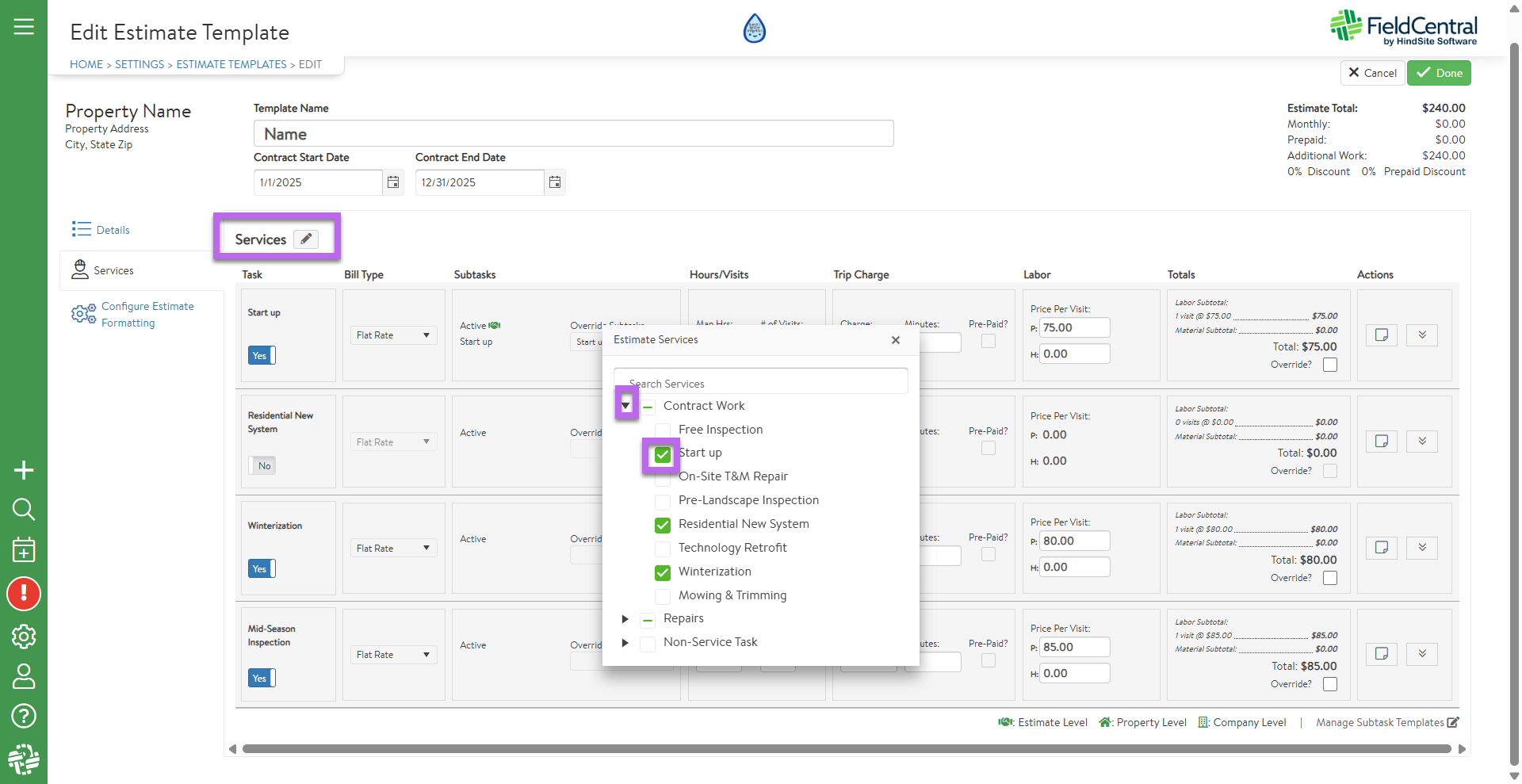The height and width of the screenshot is (784, 1522).
Task: Check the Free Inspection service checkbox
Action: (x=663, y=430)
